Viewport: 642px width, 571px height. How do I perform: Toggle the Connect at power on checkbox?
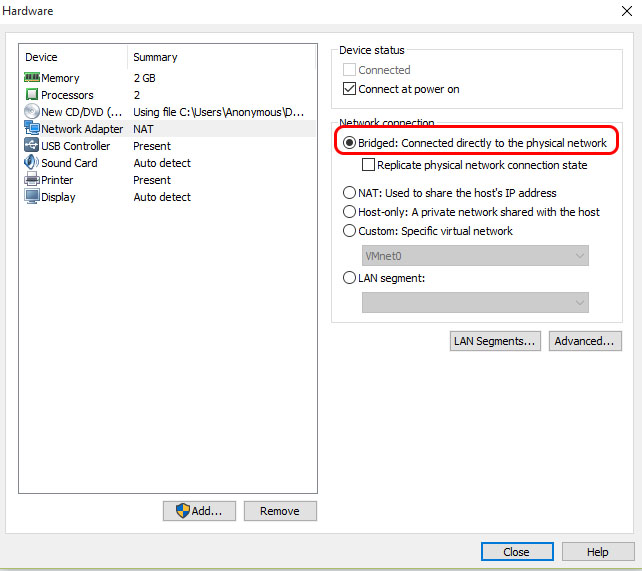pyautogui.click(x=349, y=89)
